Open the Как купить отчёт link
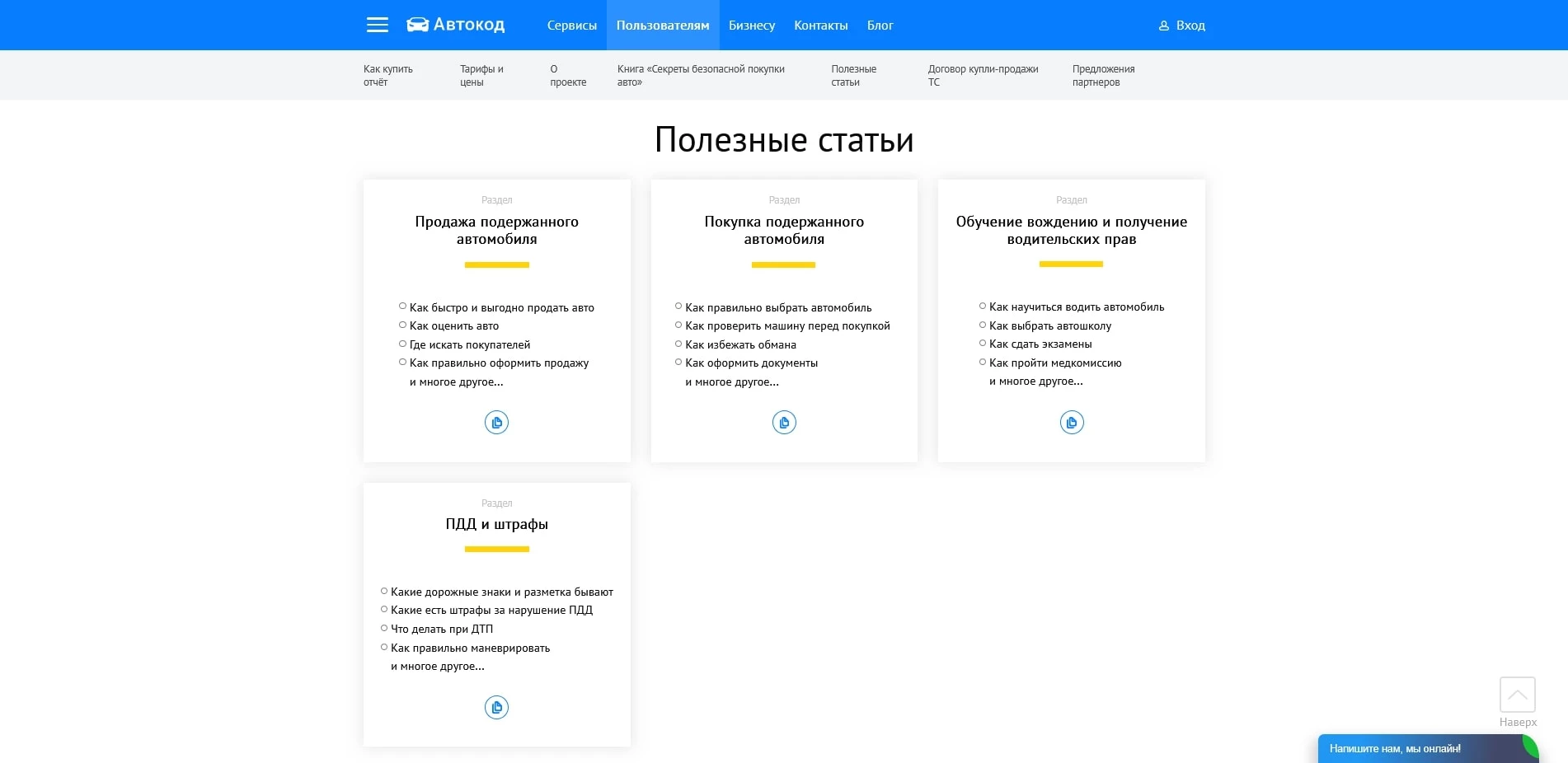Image resolution: width=1568 pixels, height=763 pixels. click(387, 75)
